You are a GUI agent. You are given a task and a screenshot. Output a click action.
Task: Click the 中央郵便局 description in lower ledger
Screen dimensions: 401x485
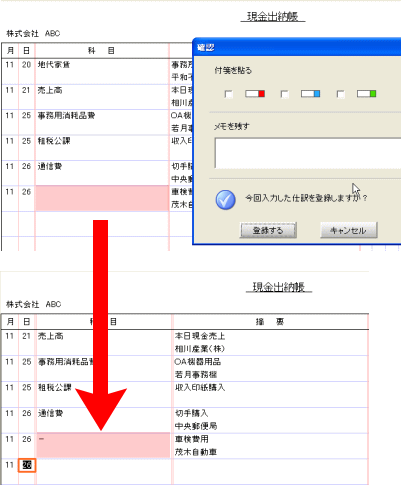pos(196,426)
